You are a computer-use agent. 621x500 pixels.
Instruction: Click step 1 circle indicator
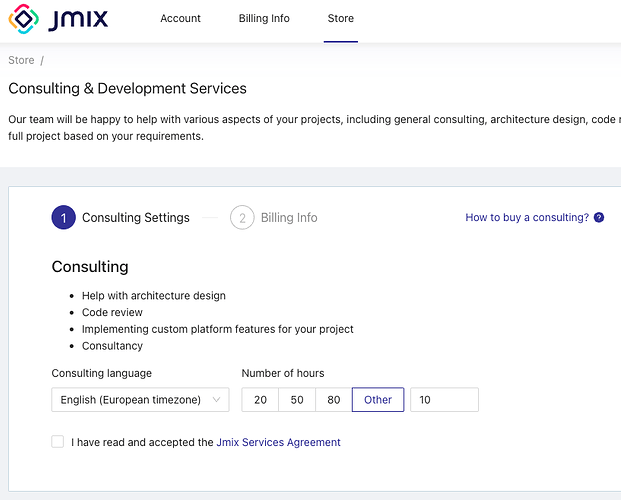pos(63,217)
